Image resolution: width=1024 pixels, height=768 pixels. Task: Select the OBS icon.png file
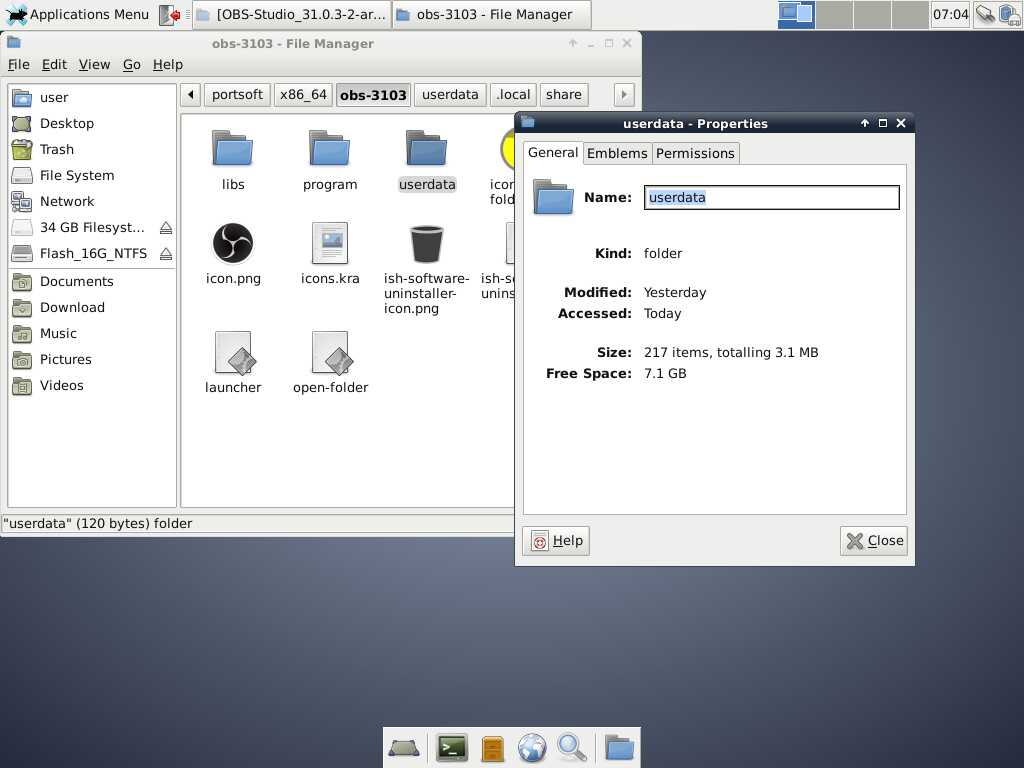point(233,243)
